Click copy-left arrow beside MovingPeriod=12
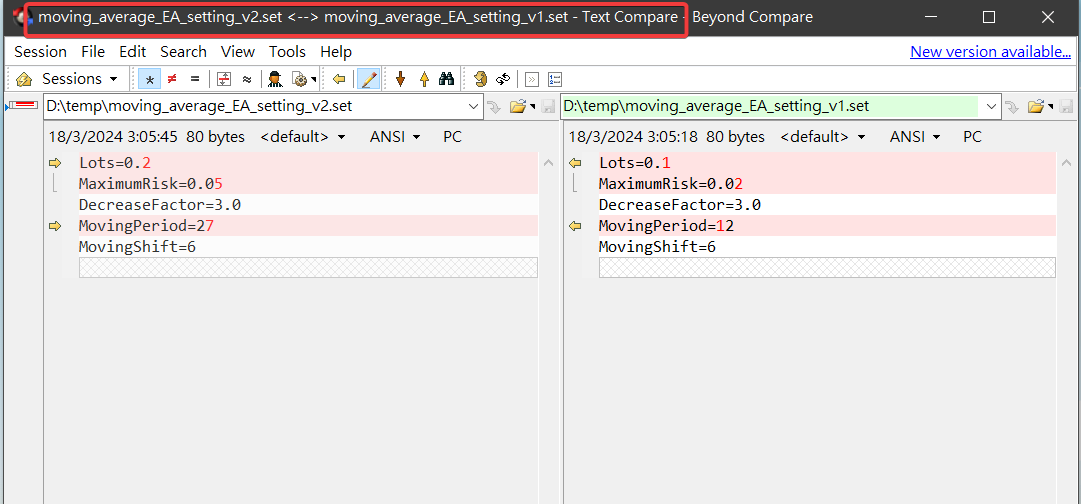Screen dimensions: 1081x504 pyautogui.click(x=575, y=226)
